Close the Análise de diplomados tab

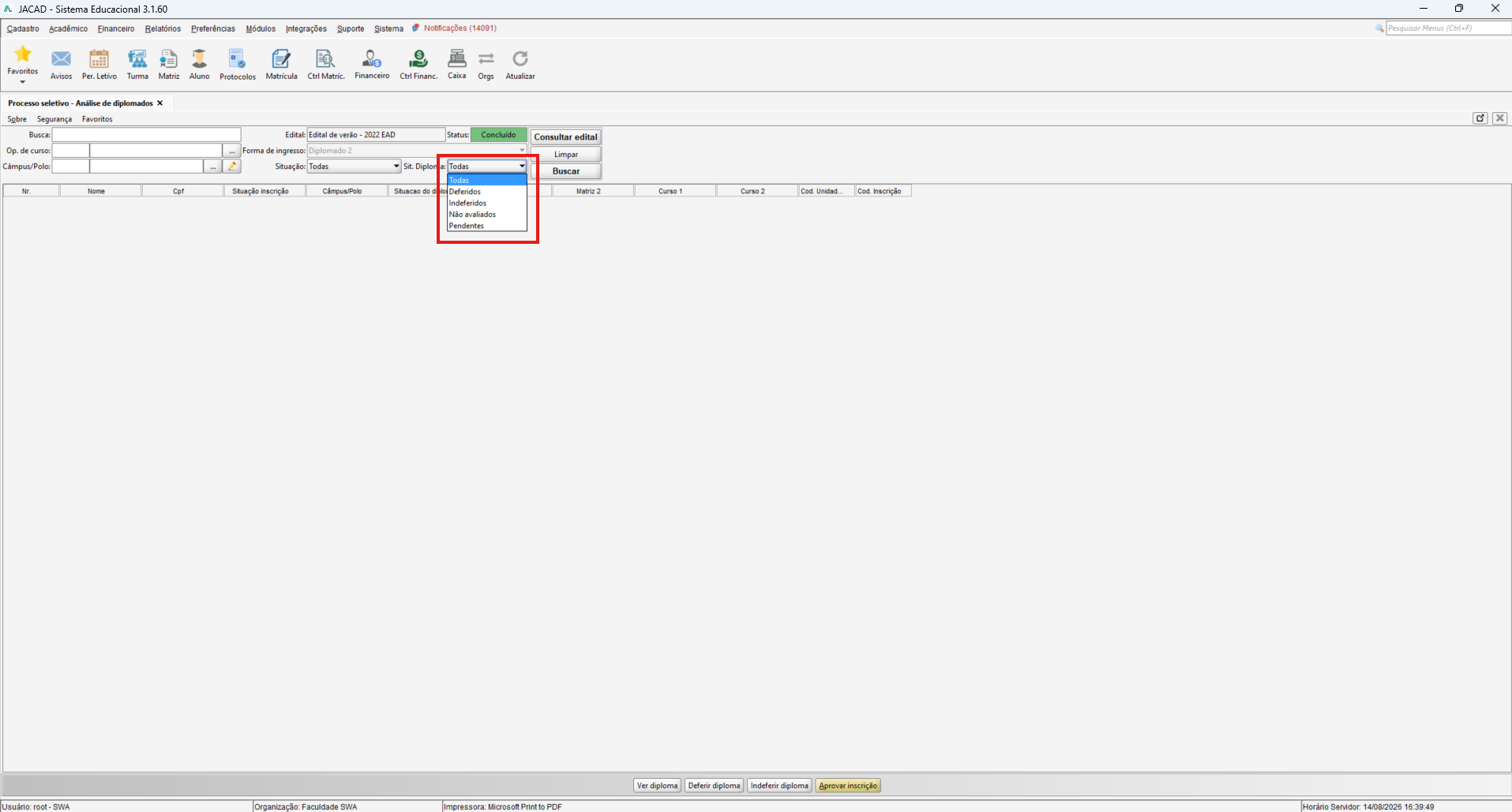[159, 103]
